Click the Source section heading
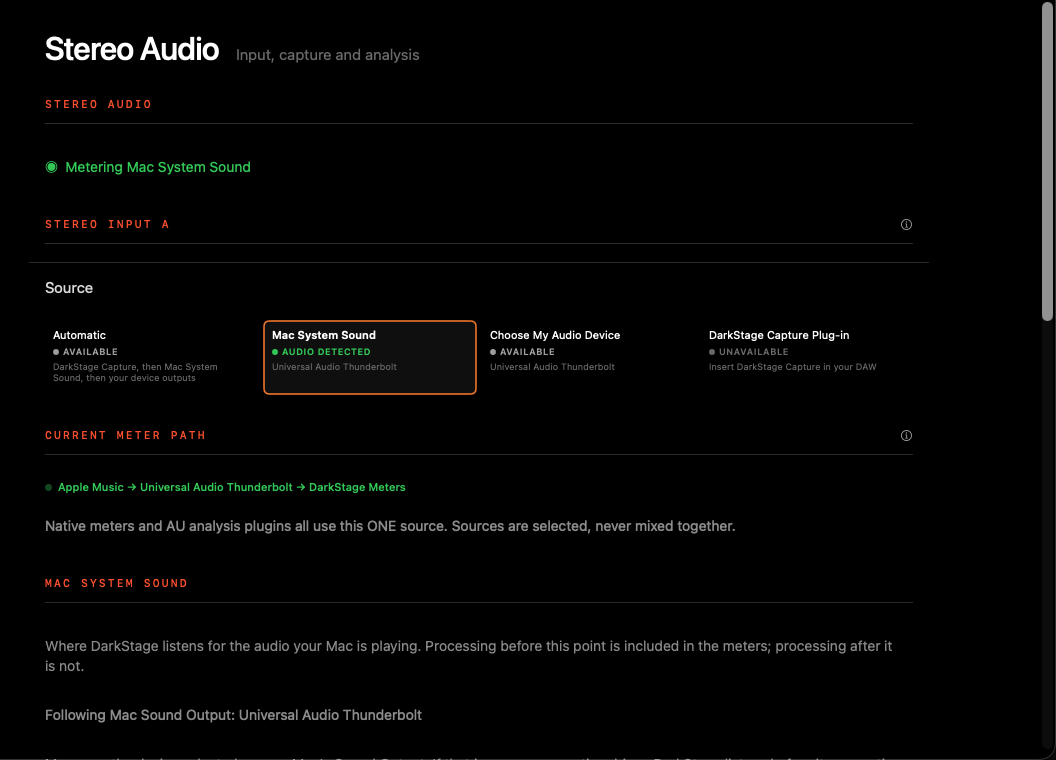 (69, 288)
